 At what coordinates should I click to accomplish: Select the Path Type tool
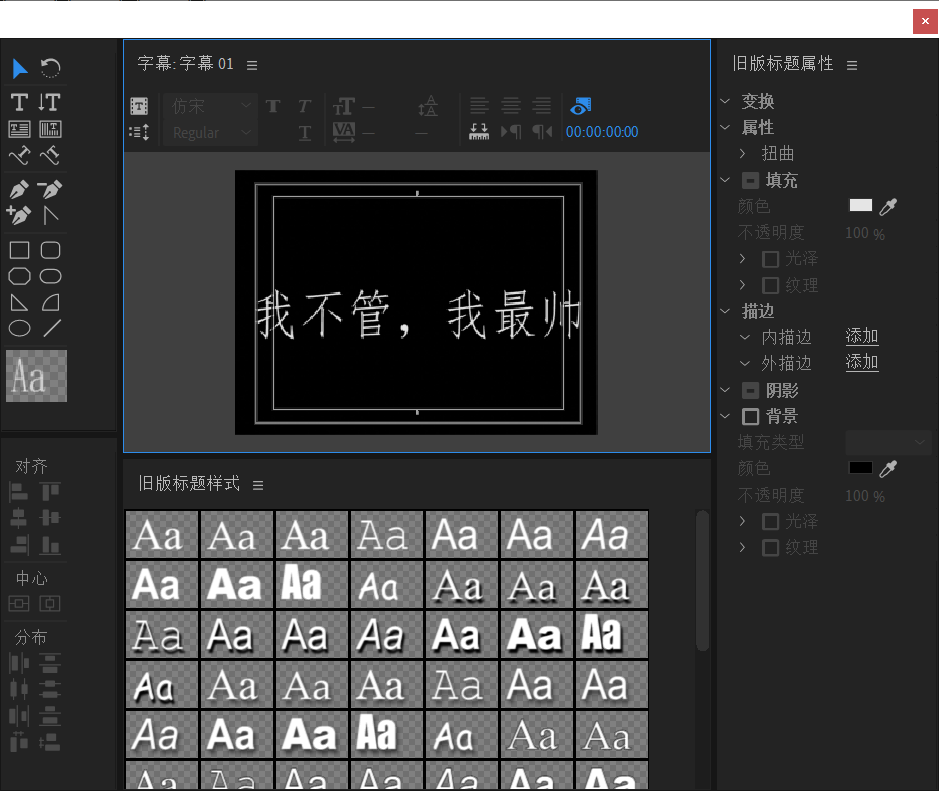tap(19, 156)
